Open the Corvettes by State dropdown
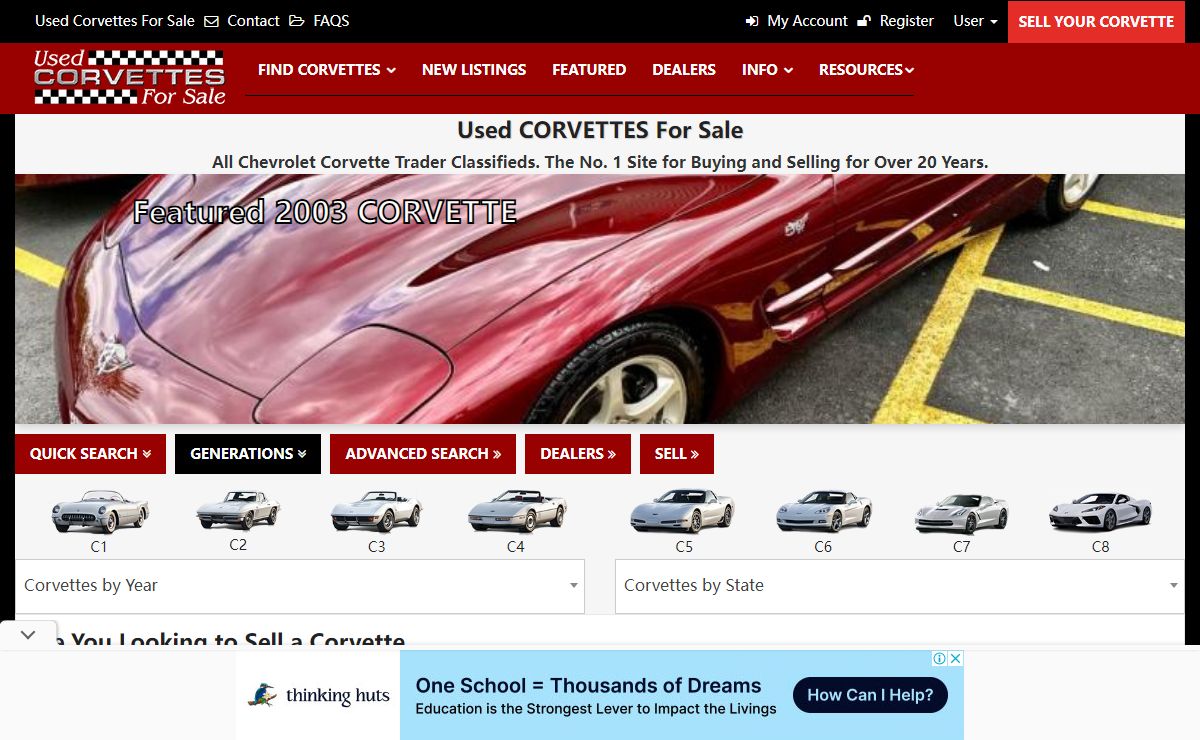 899,586
